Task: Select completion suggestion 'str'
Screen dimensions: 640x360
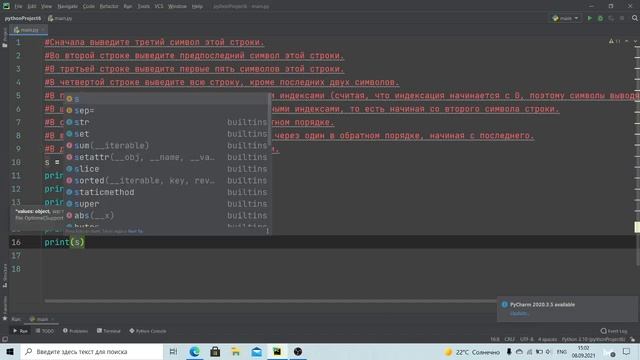Action: [167, 122]
